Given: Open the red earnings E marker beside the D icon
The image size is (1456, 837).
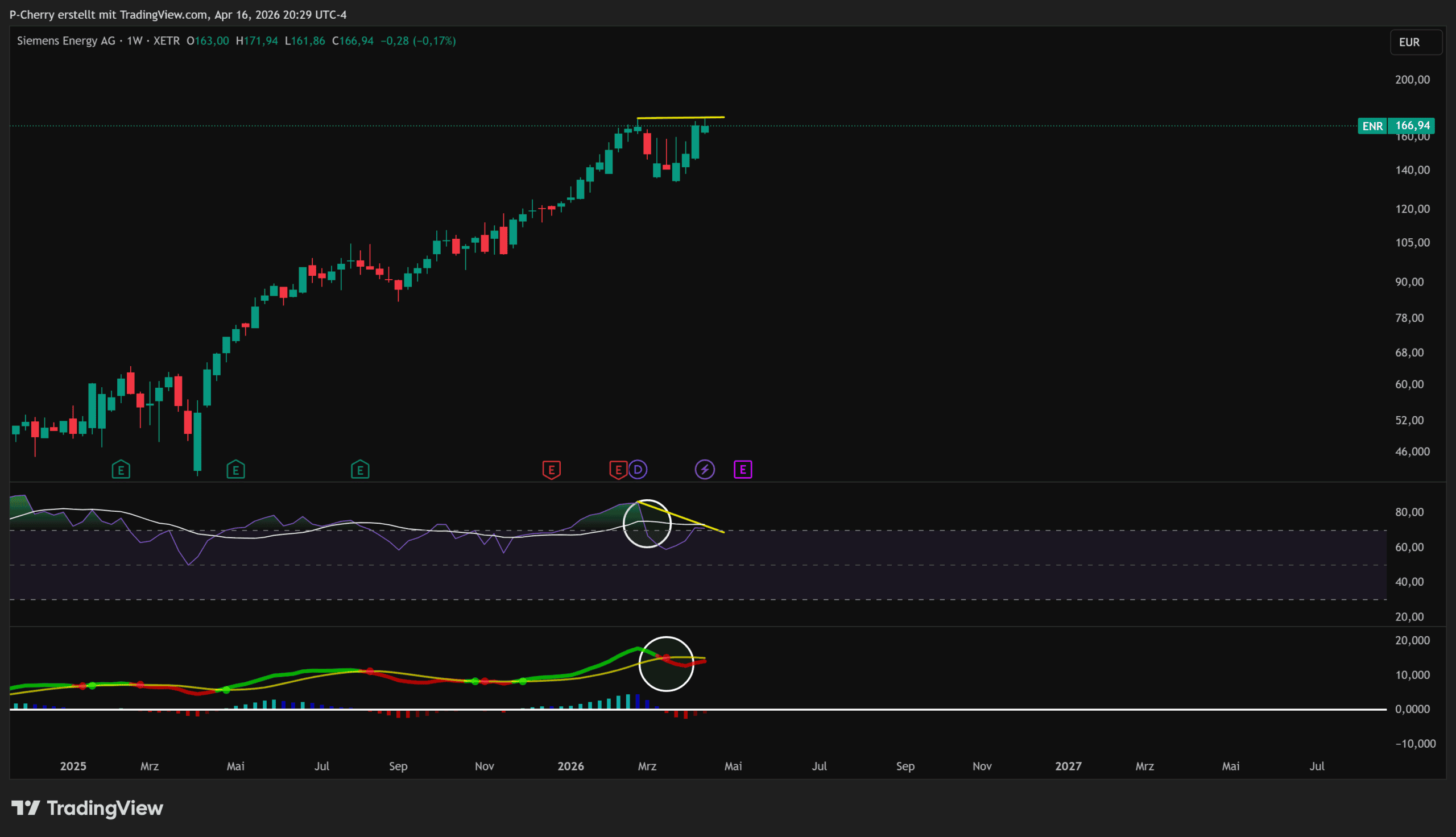Looking at the screenshot, I should point(618,470).
